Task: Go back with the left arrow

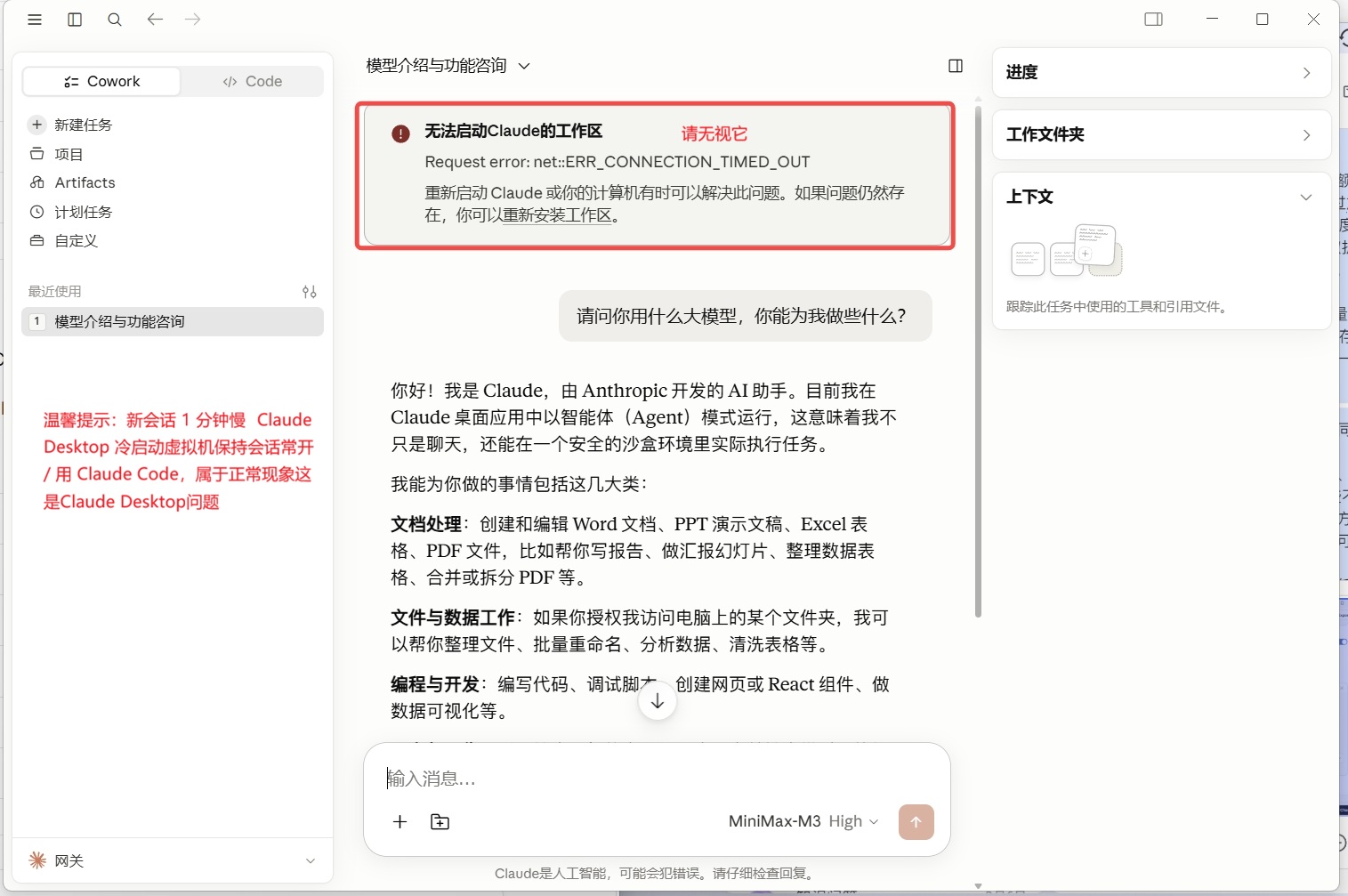Action: point(155,19)
